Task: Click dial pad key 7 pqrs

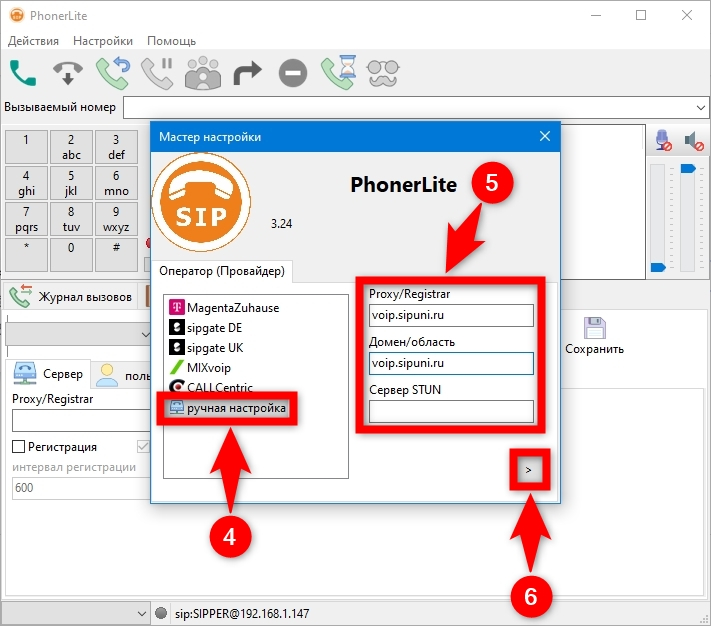Action: 26,218
